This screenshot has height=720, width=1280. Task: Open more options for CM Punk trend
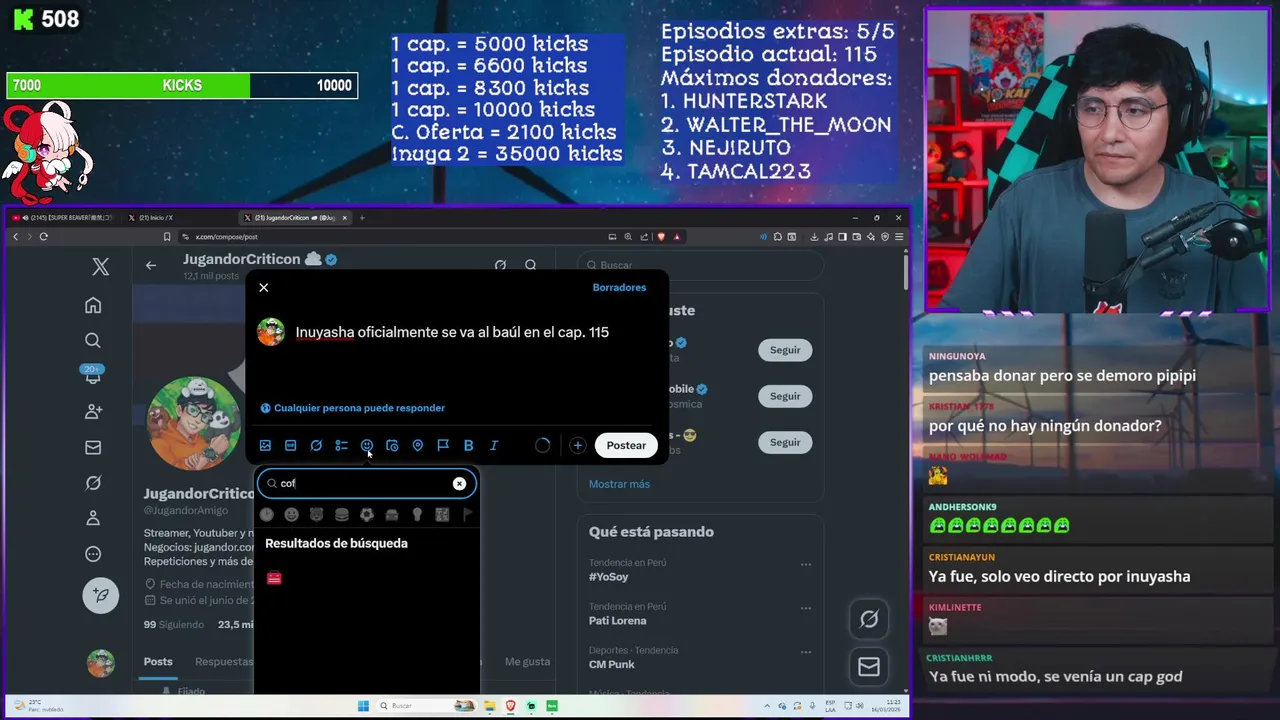click(x=805, y=652)
